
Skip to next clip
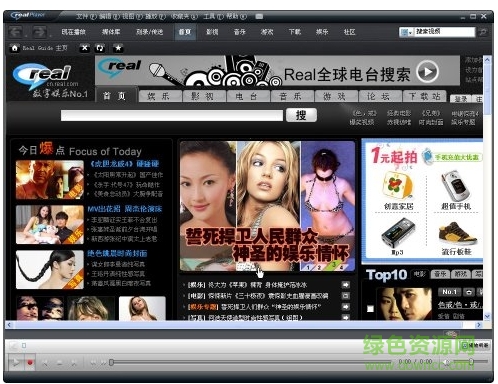click(74, 362)
